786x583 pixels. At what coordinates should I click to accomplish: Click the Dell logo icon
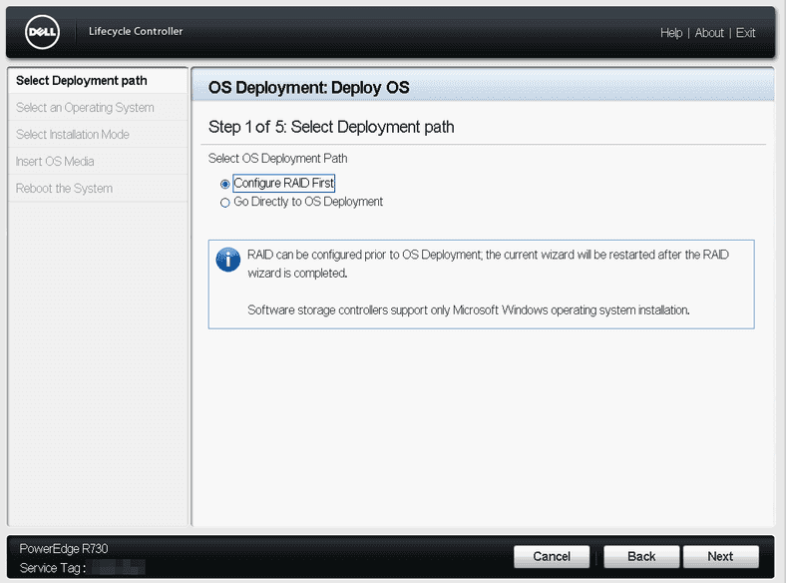click(43, 32)
